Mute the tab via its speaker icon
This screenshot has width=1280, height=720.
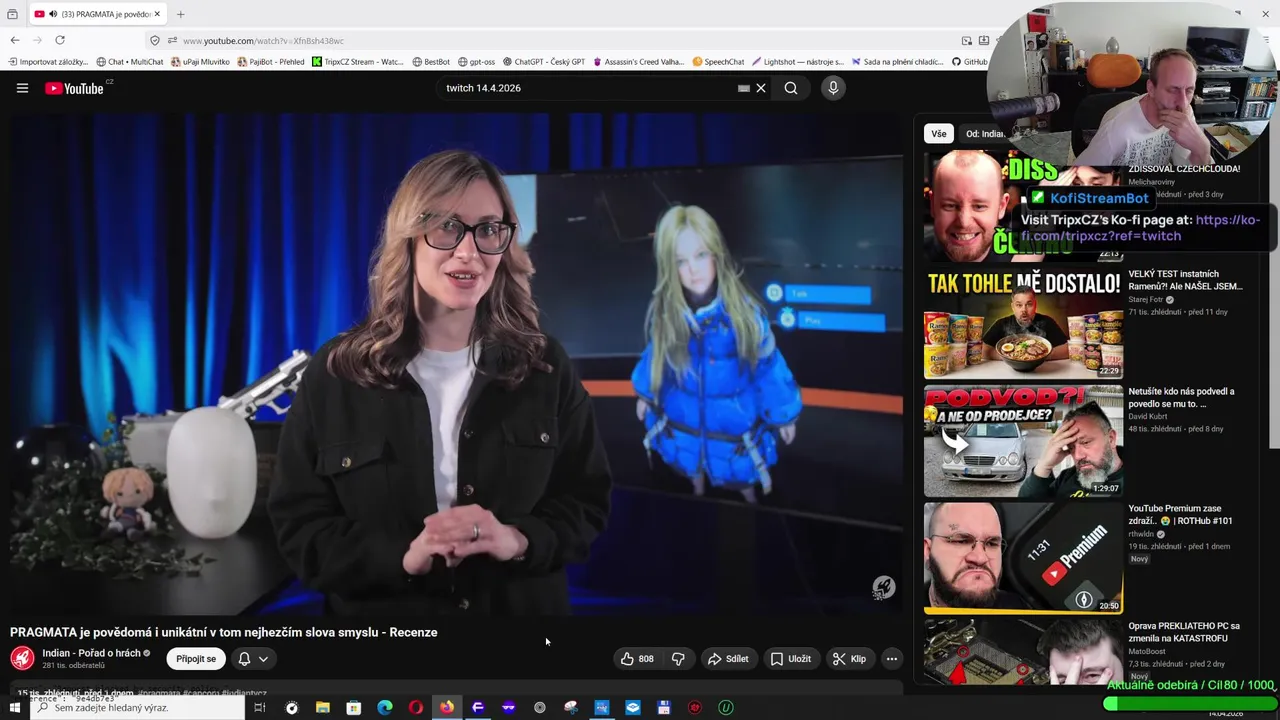tap(54, 14)
